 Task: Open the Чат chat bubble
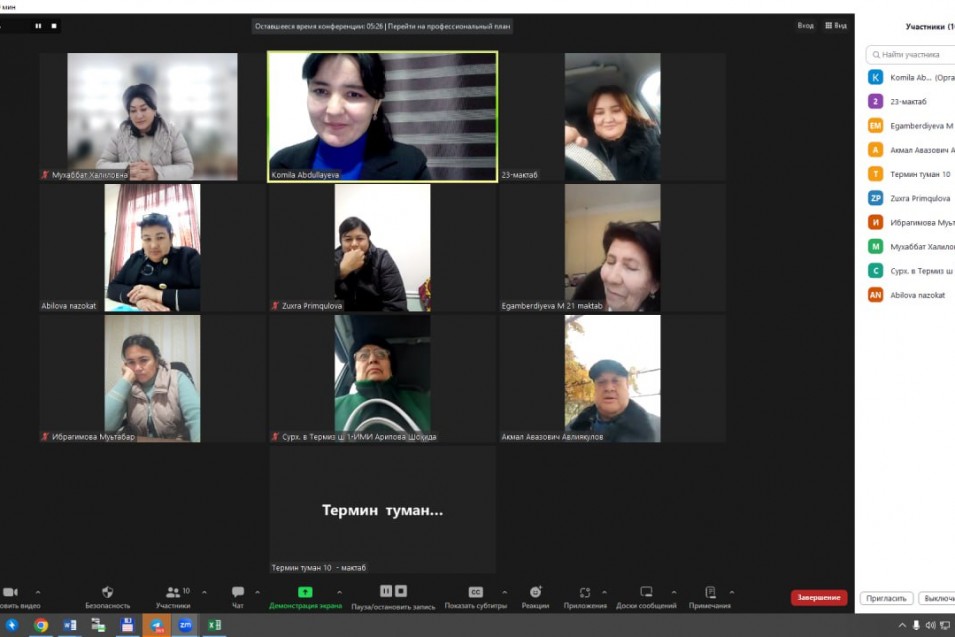(238, 591)
